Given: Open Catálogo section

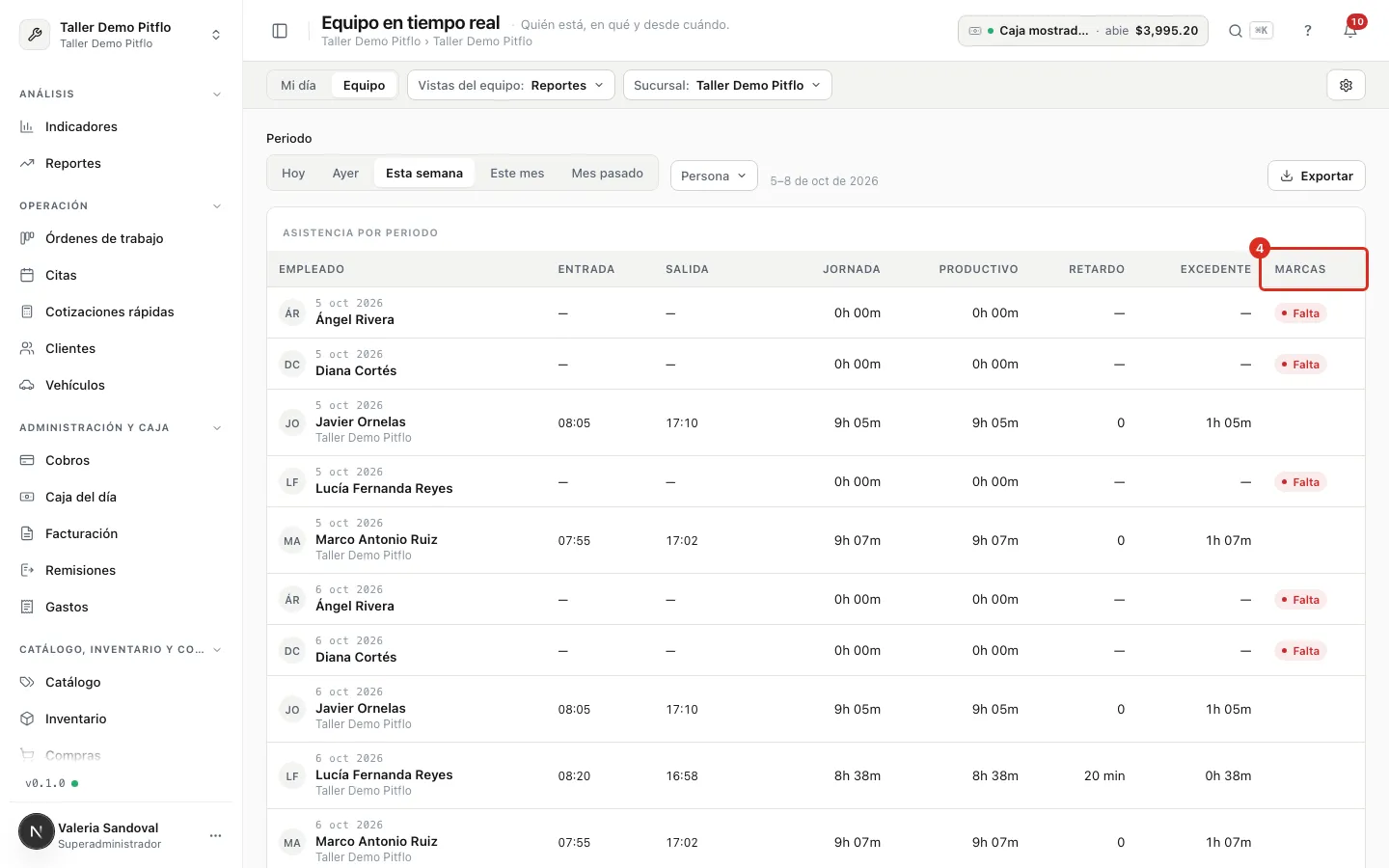Looking at the screenshot, I should [x=121, y=682].
